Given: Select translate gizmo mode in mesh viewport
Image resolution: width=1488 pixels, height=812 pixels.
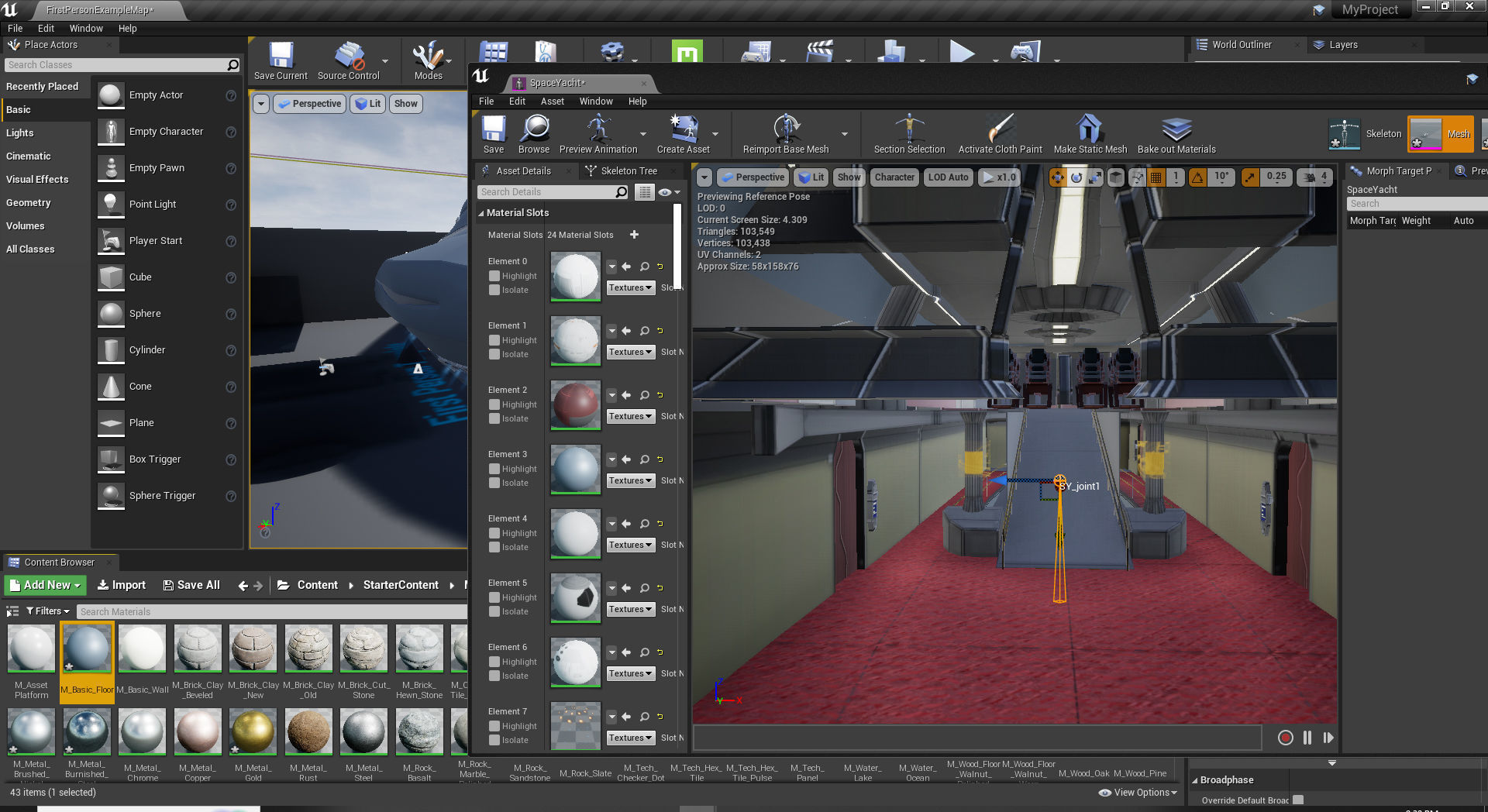Looking at the screenshot, I should [1057, 177].
